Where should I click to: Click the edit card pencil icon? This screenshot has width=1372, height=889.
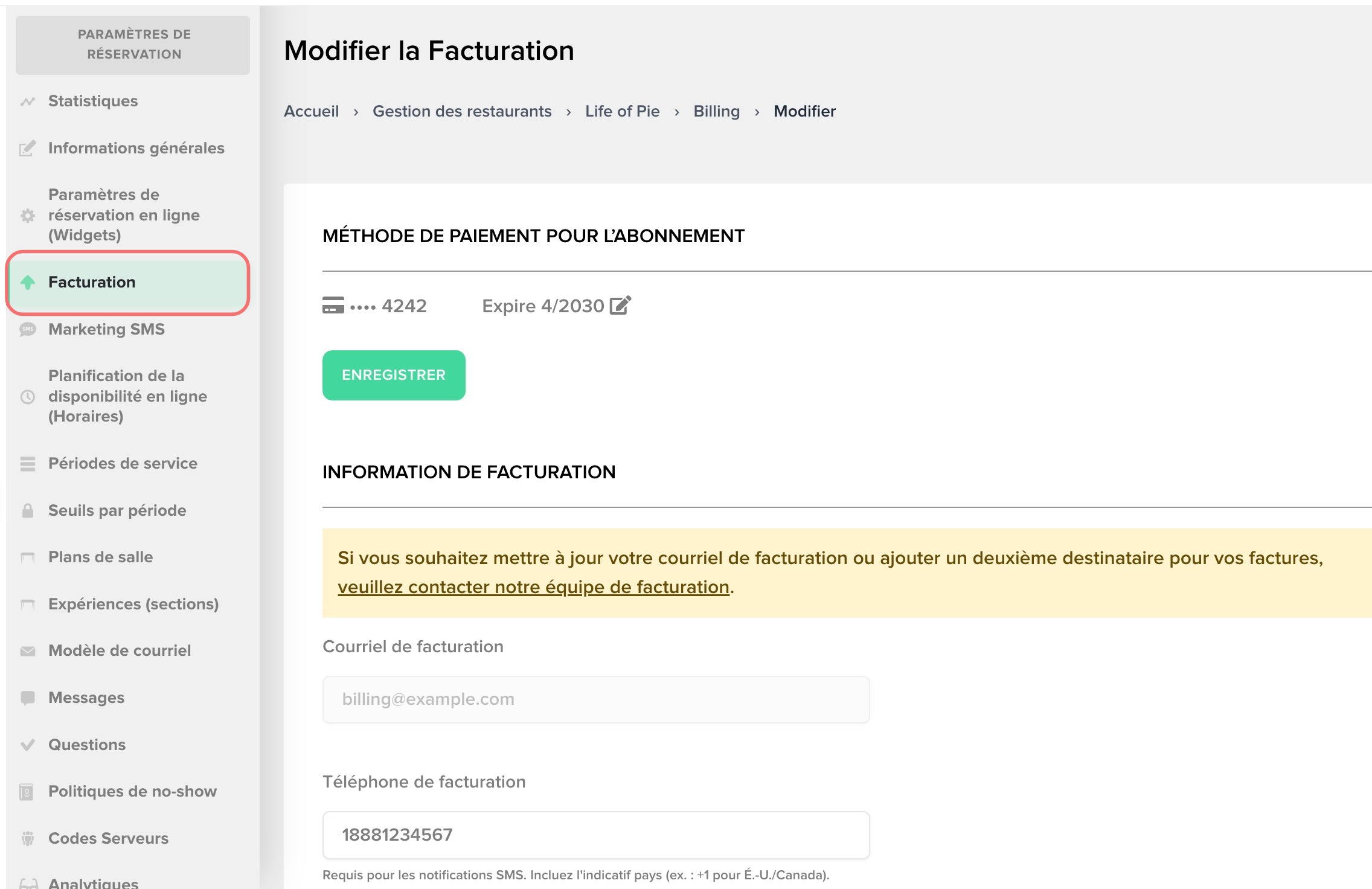coord(620,306)
